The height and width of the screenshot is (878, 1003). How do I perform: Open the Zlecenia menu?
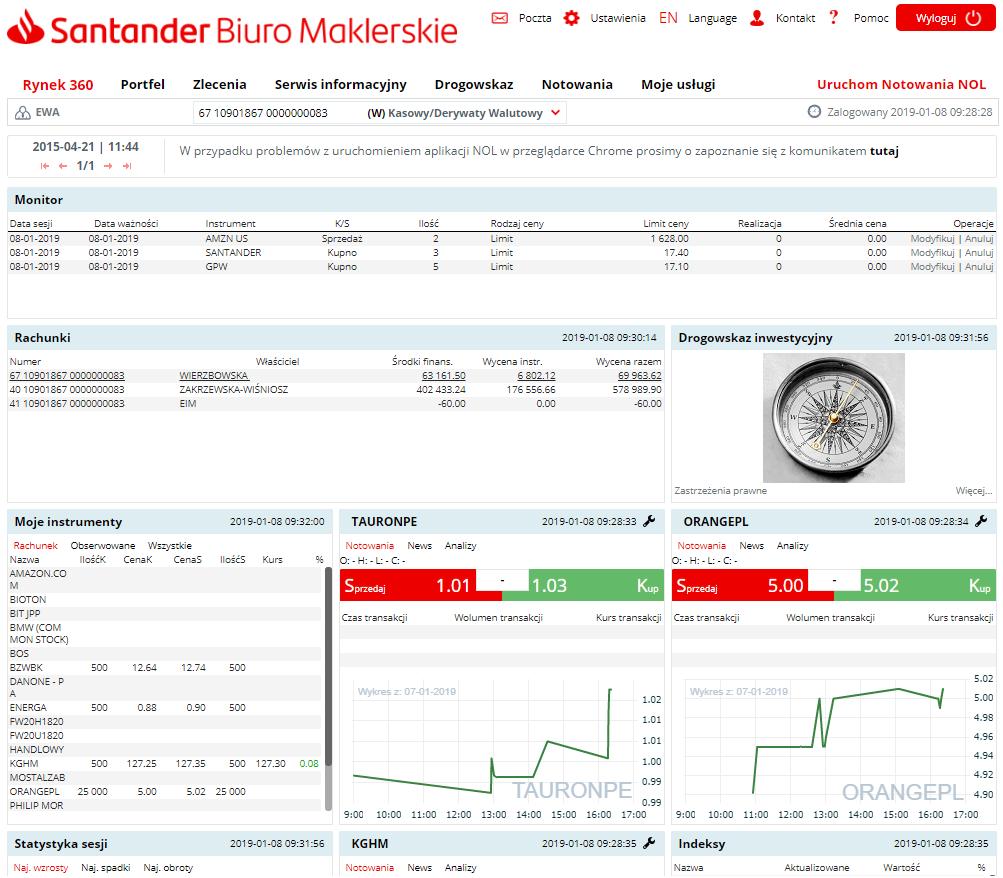tap(219, 84)
